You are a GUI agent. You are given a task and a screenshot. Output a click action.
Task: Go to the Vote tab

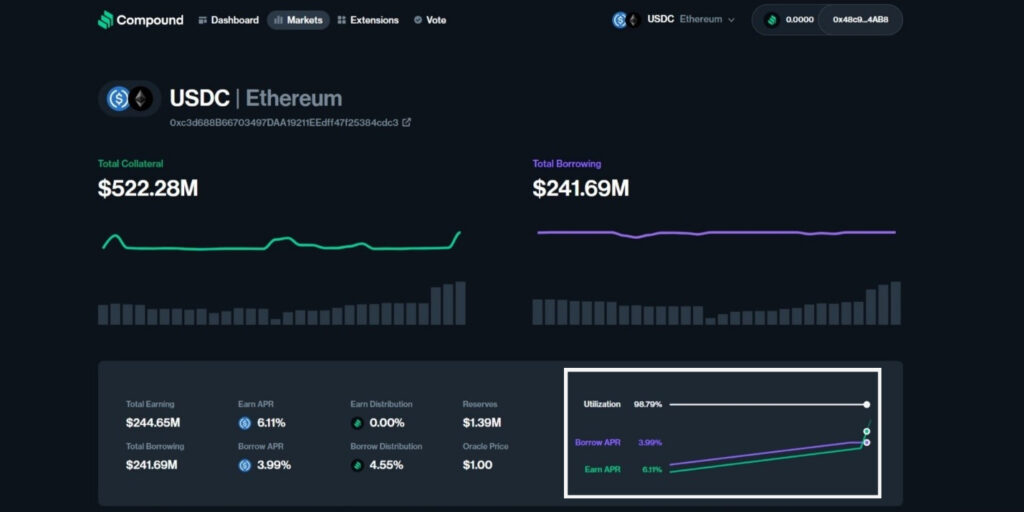(x=430, y=20)
